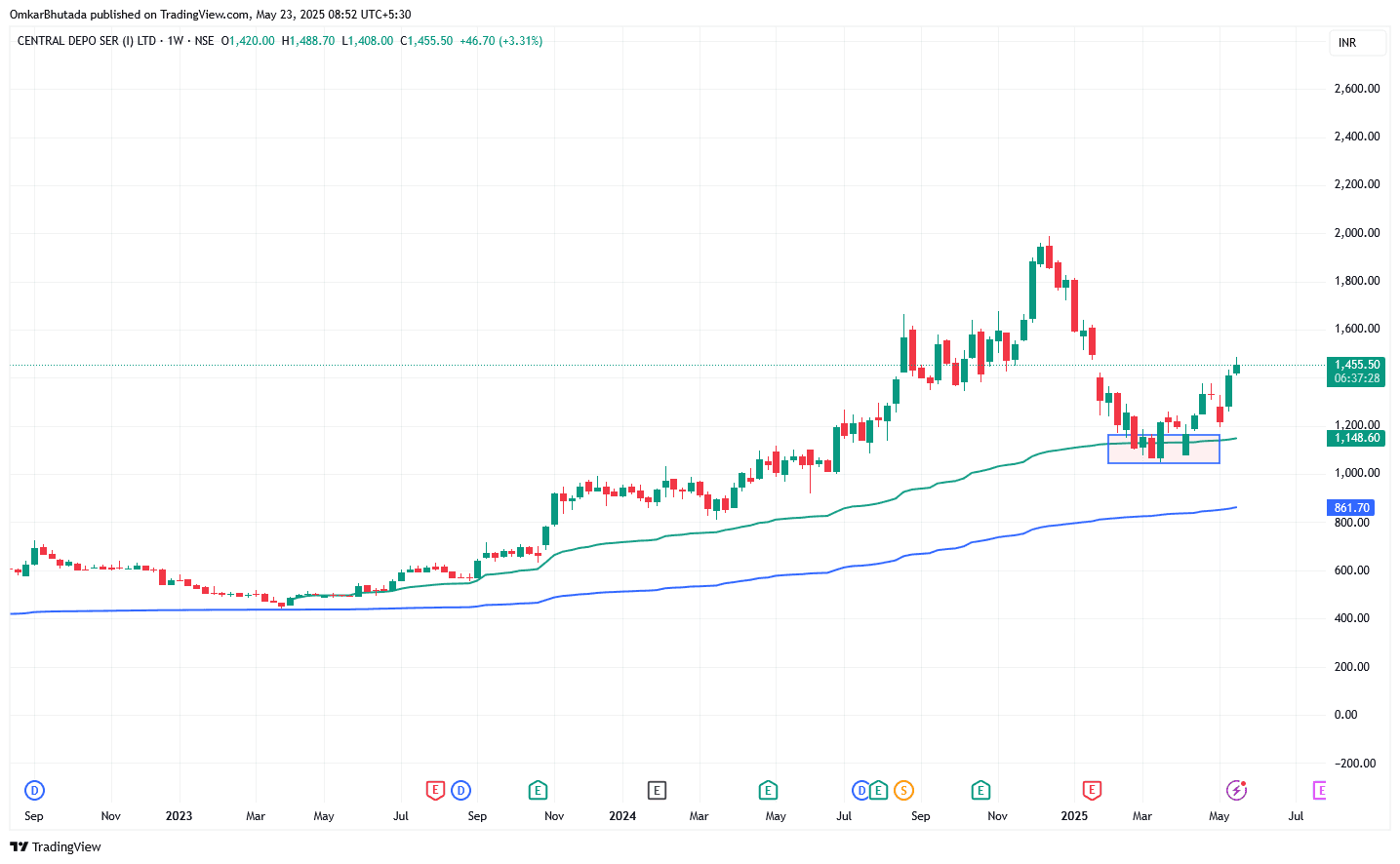Click the 1W interval label in the header
Image resolution: width=1400 pixels, height=864 pixels.
(176, 41)
